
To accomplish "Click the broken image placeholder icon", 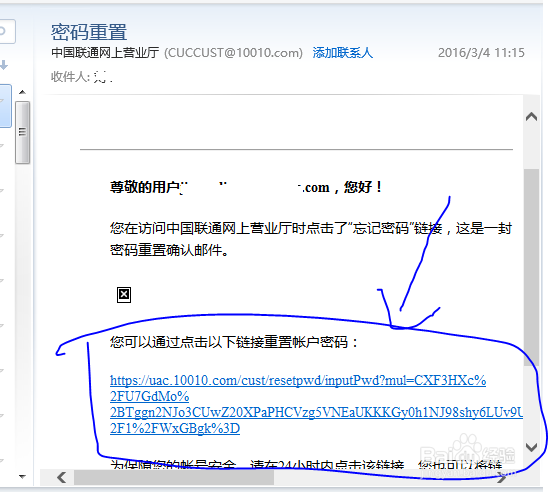I will click(x=124, y=295).
